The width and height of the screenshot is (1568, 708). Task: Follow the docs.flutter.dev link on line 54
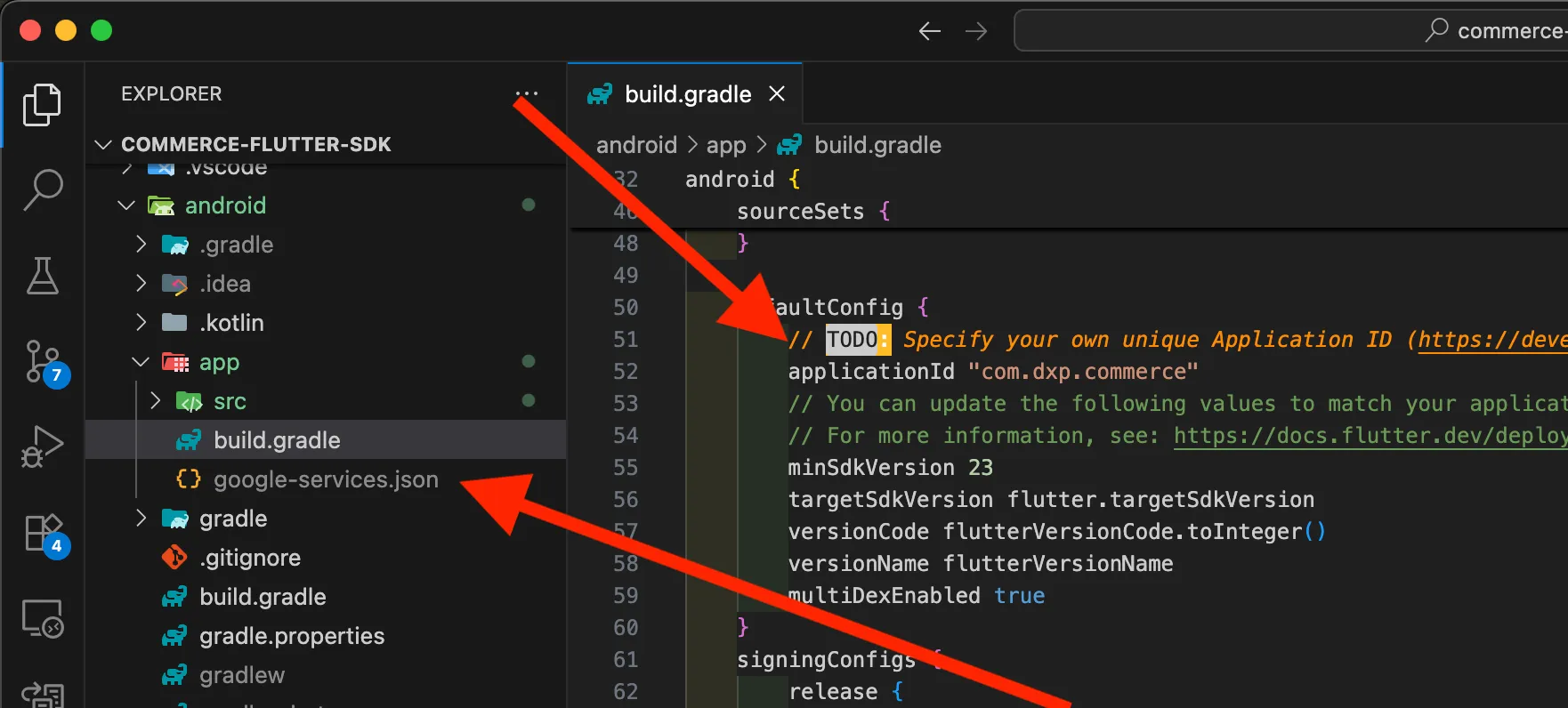(x=1370, y=436)
